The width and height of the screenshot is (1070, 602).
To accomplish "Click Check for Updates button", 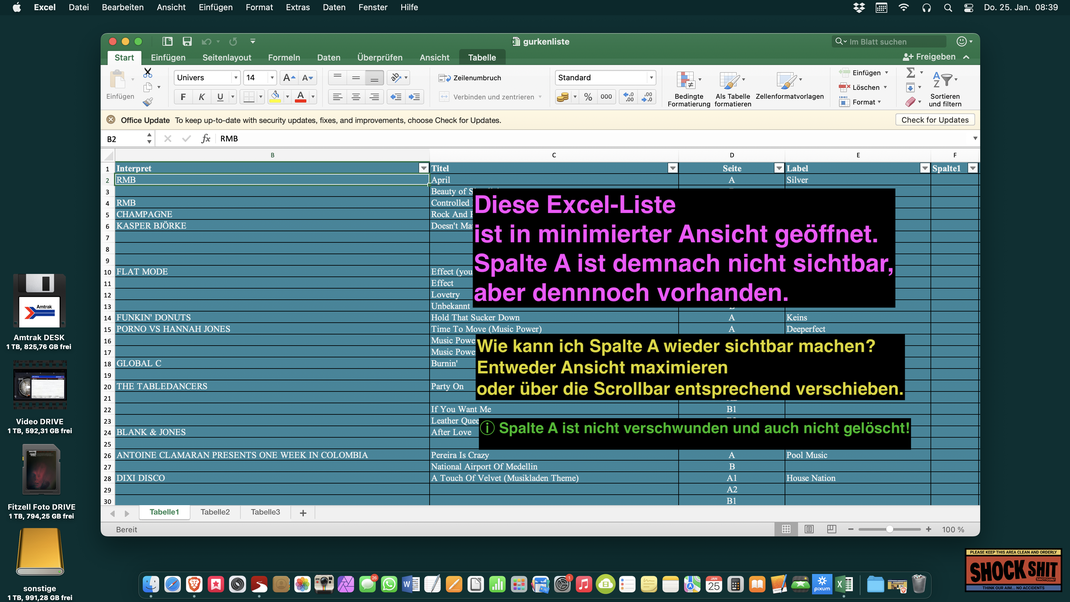I will coord(935,120).
